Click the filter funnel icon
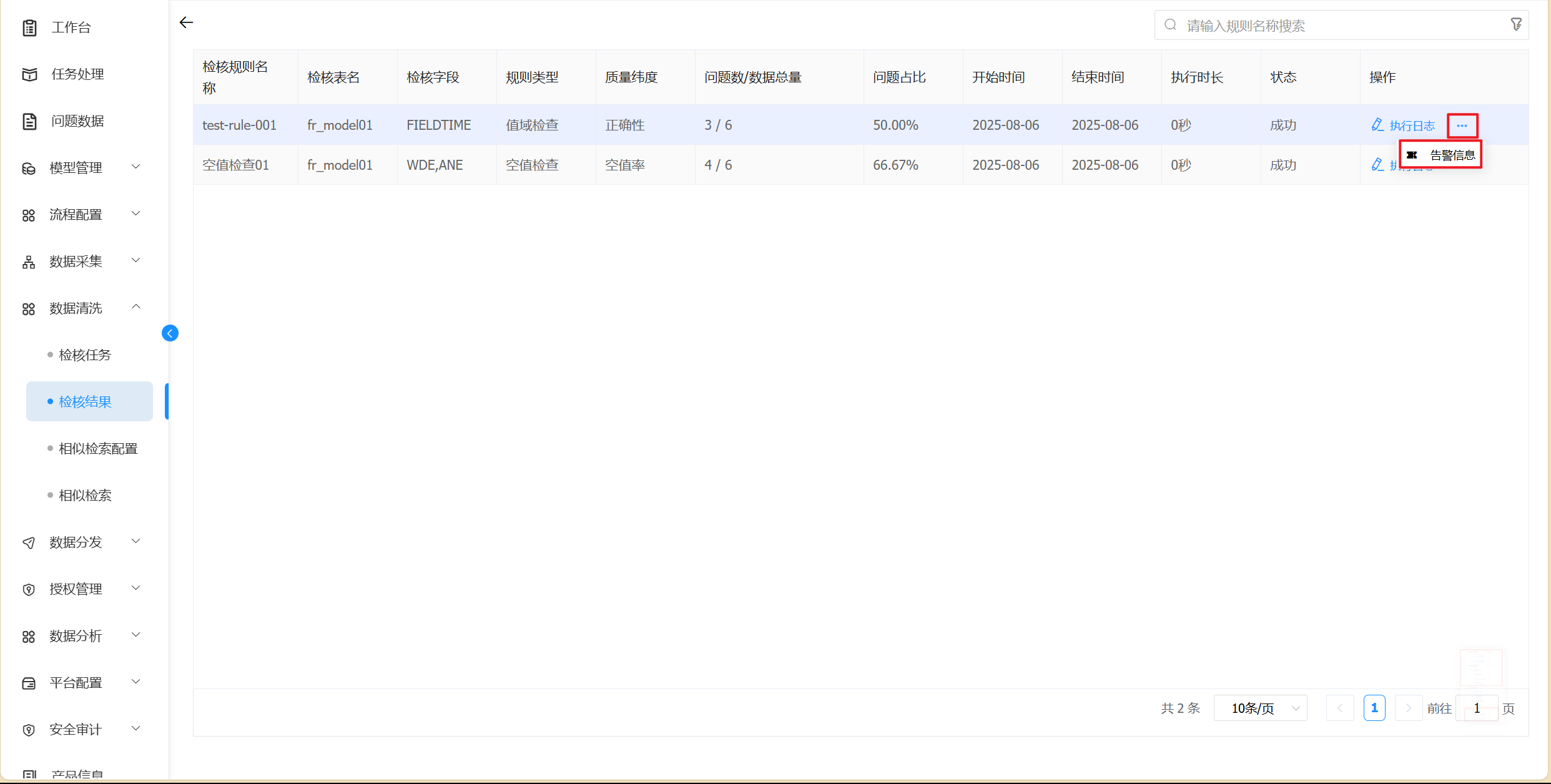The image size is (1551, 784). tap(1515, 25)
